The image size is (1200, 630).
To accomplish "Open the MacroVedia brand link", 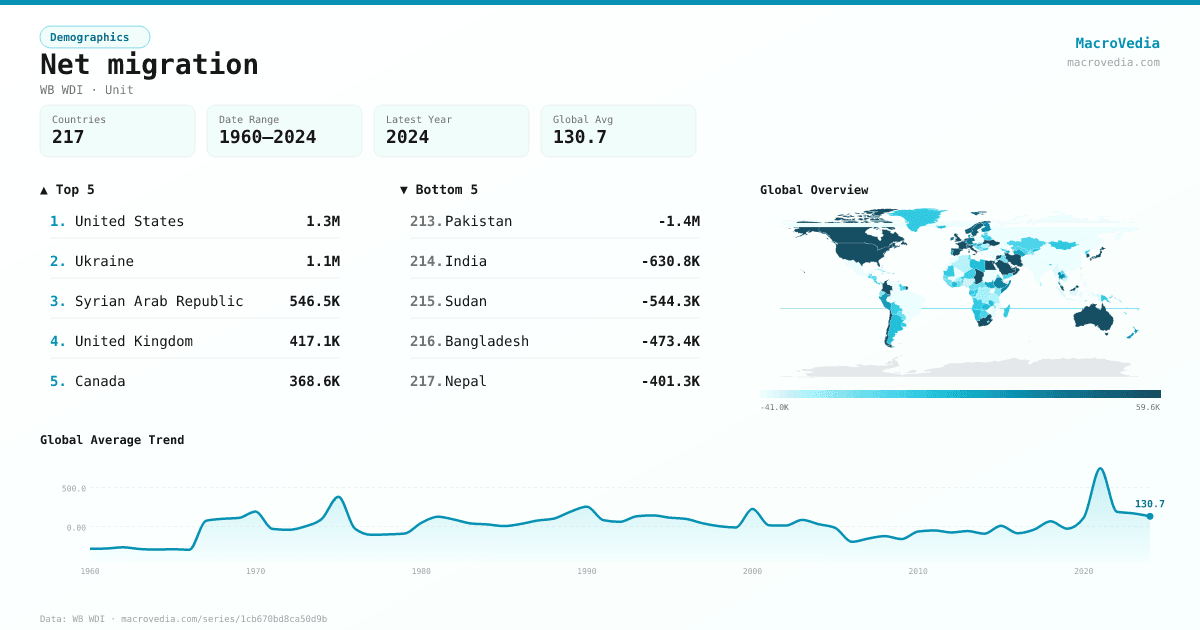I will [x=1117, y=43].
